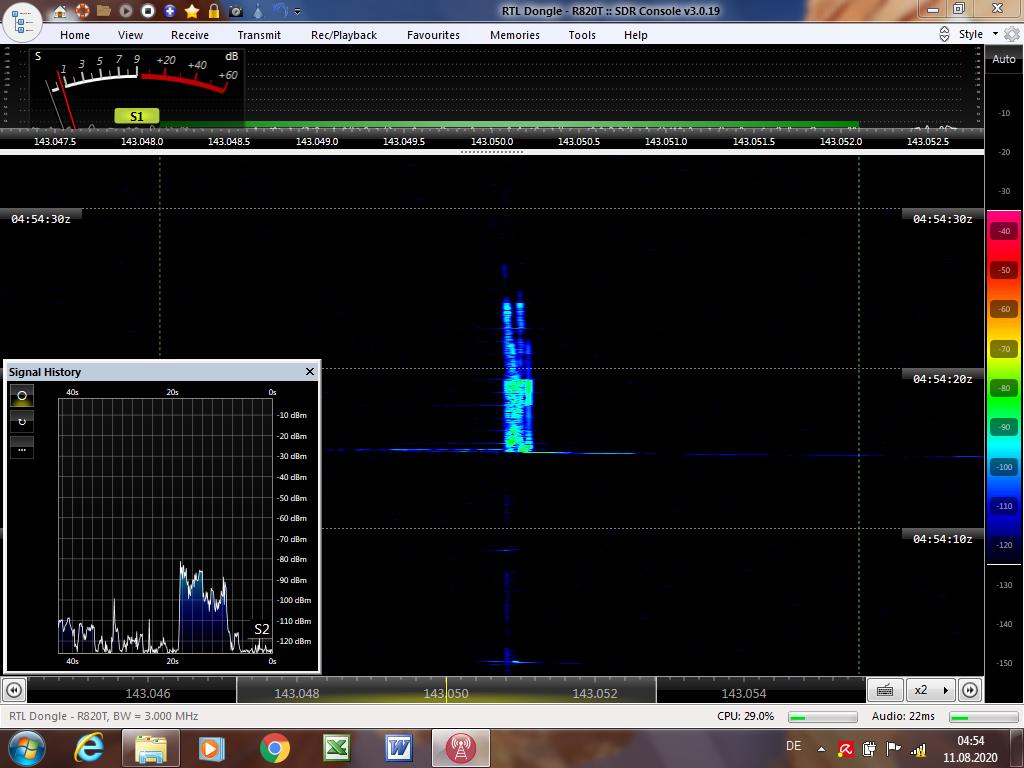The height and width of the screenshot is (768, 1024).
Task: Open Windows Explorer from the taskbar
Action: point(150,748)
